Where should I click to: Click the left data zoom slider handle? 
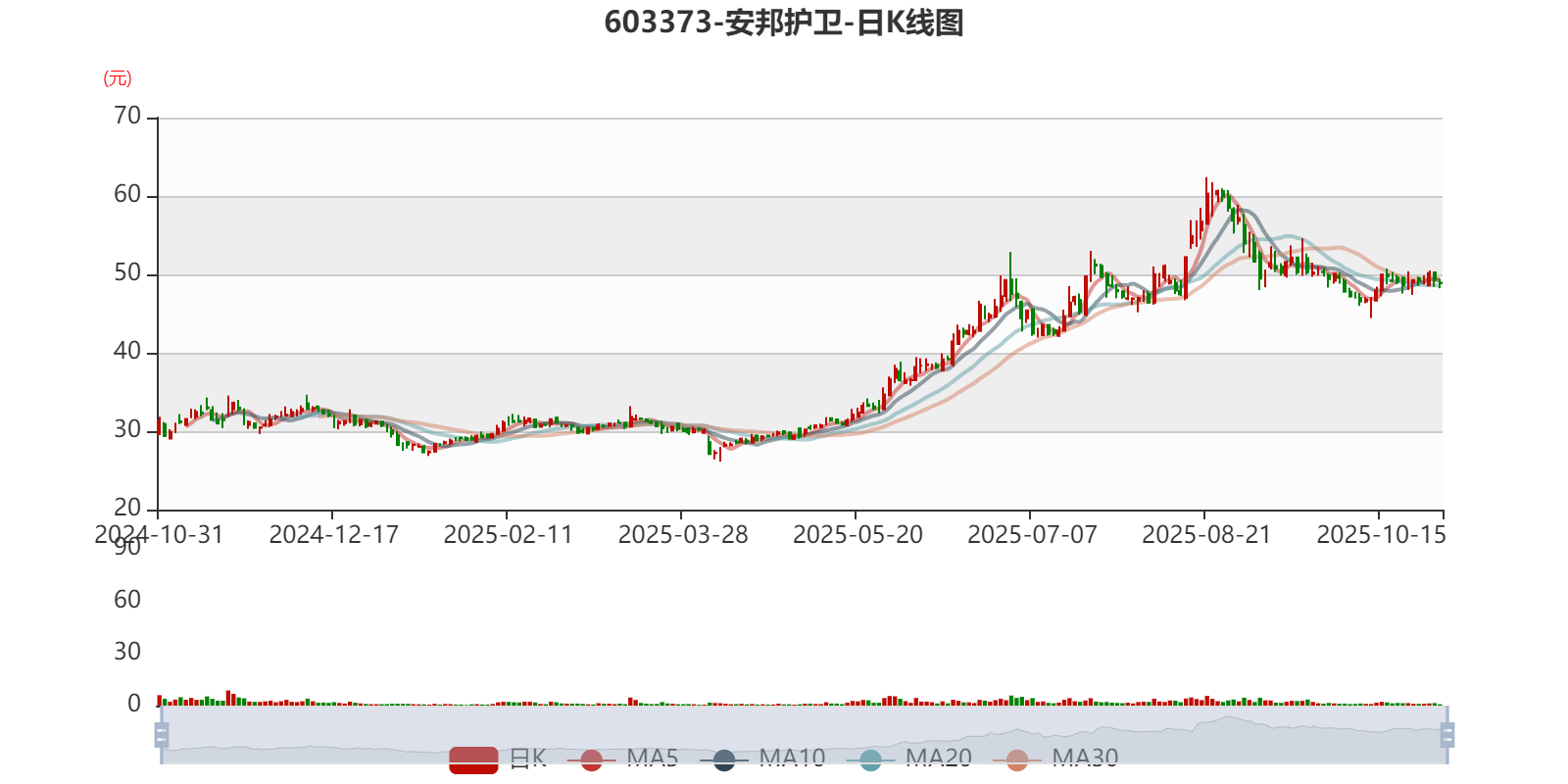(x=162, y=734)
